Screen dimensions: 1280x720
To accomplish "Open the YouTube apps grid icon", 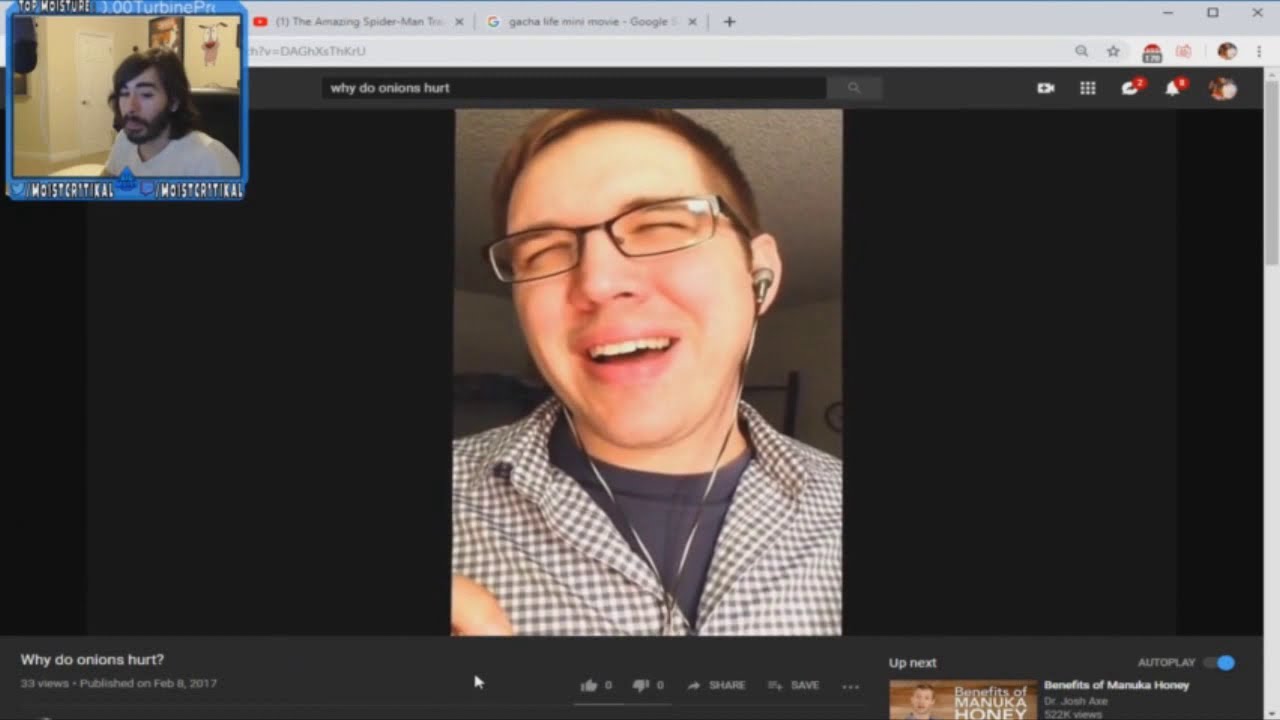I will pos(1088,88).
